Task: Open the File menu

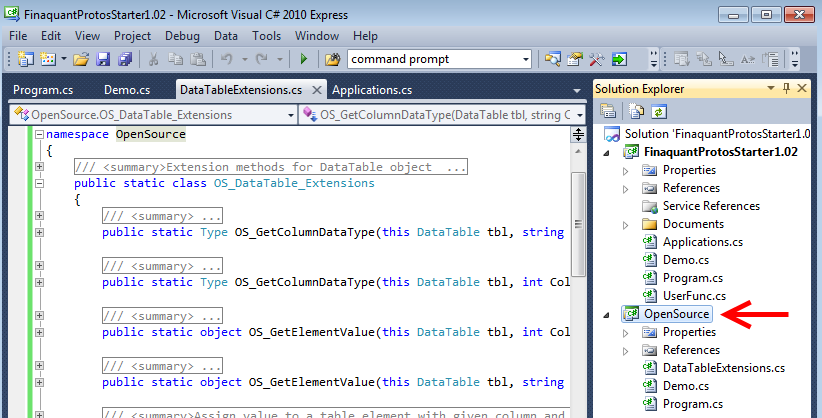Action: pos(18,36)
